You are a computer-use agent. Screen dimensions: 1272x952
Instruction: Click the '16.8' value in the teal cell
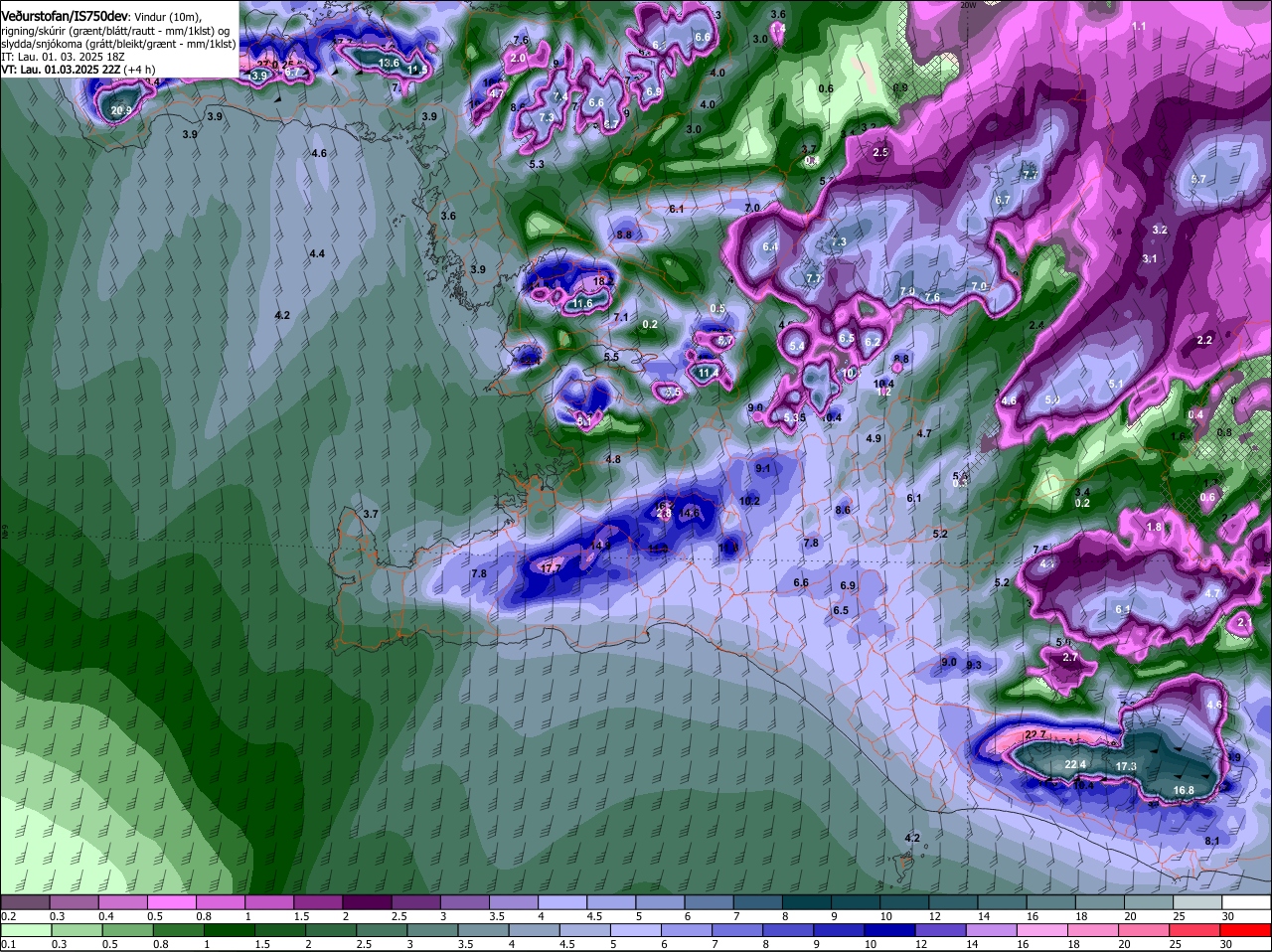point(1184,791)
